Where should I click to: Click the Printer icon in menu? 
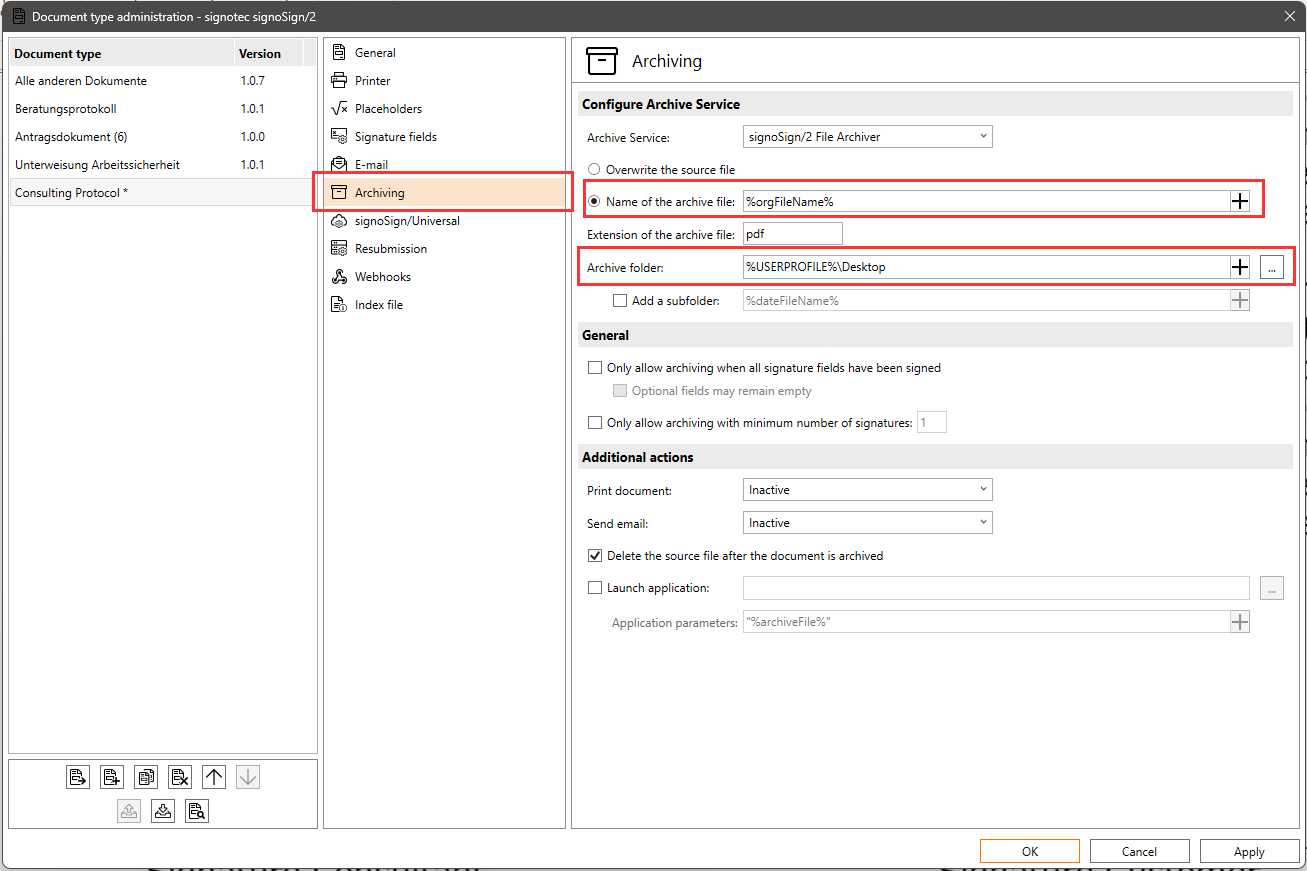tap(339, 81)
